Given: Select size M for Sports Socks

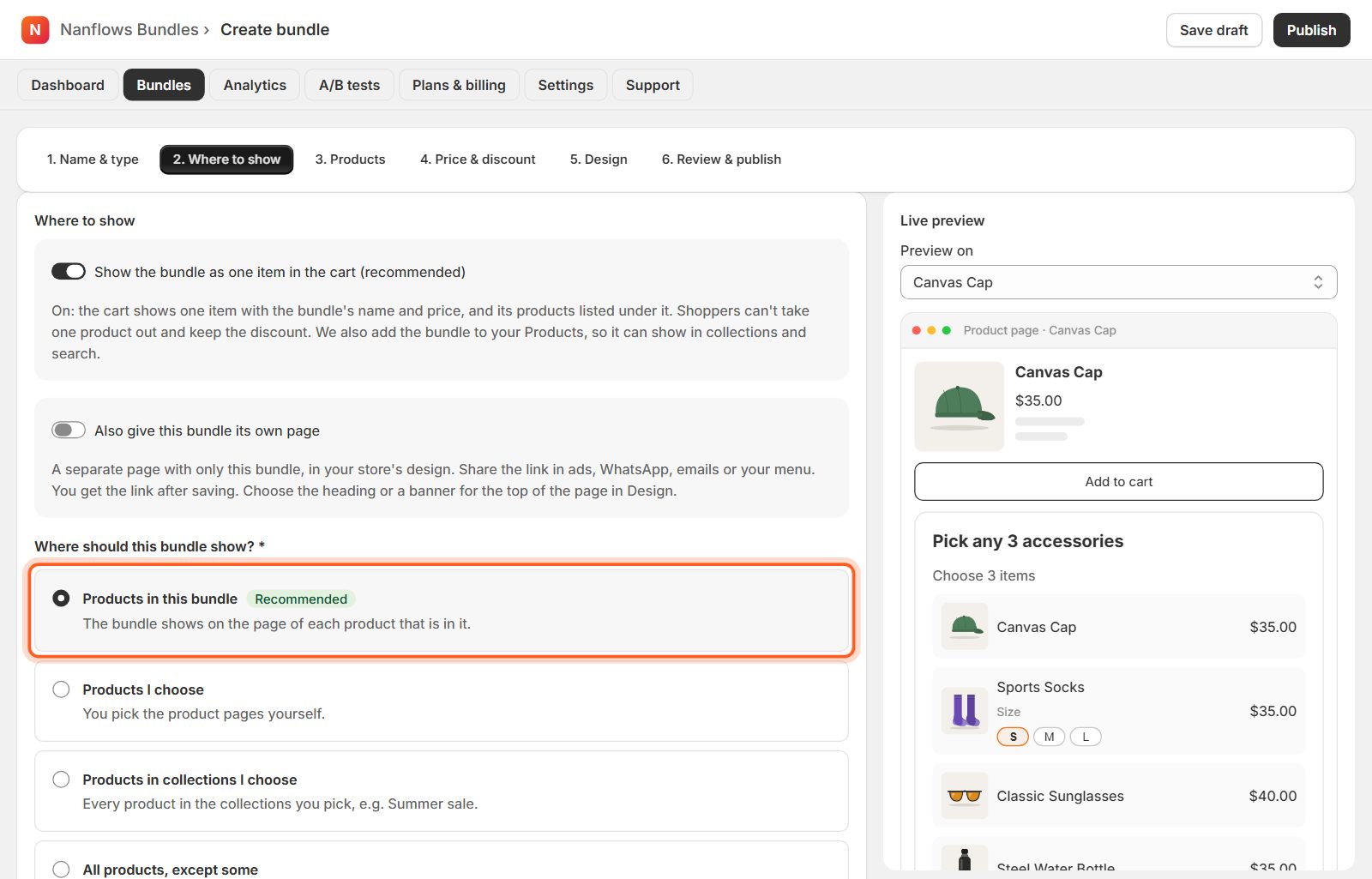Looking at the screenshot, I should (x=1049, y=737).
